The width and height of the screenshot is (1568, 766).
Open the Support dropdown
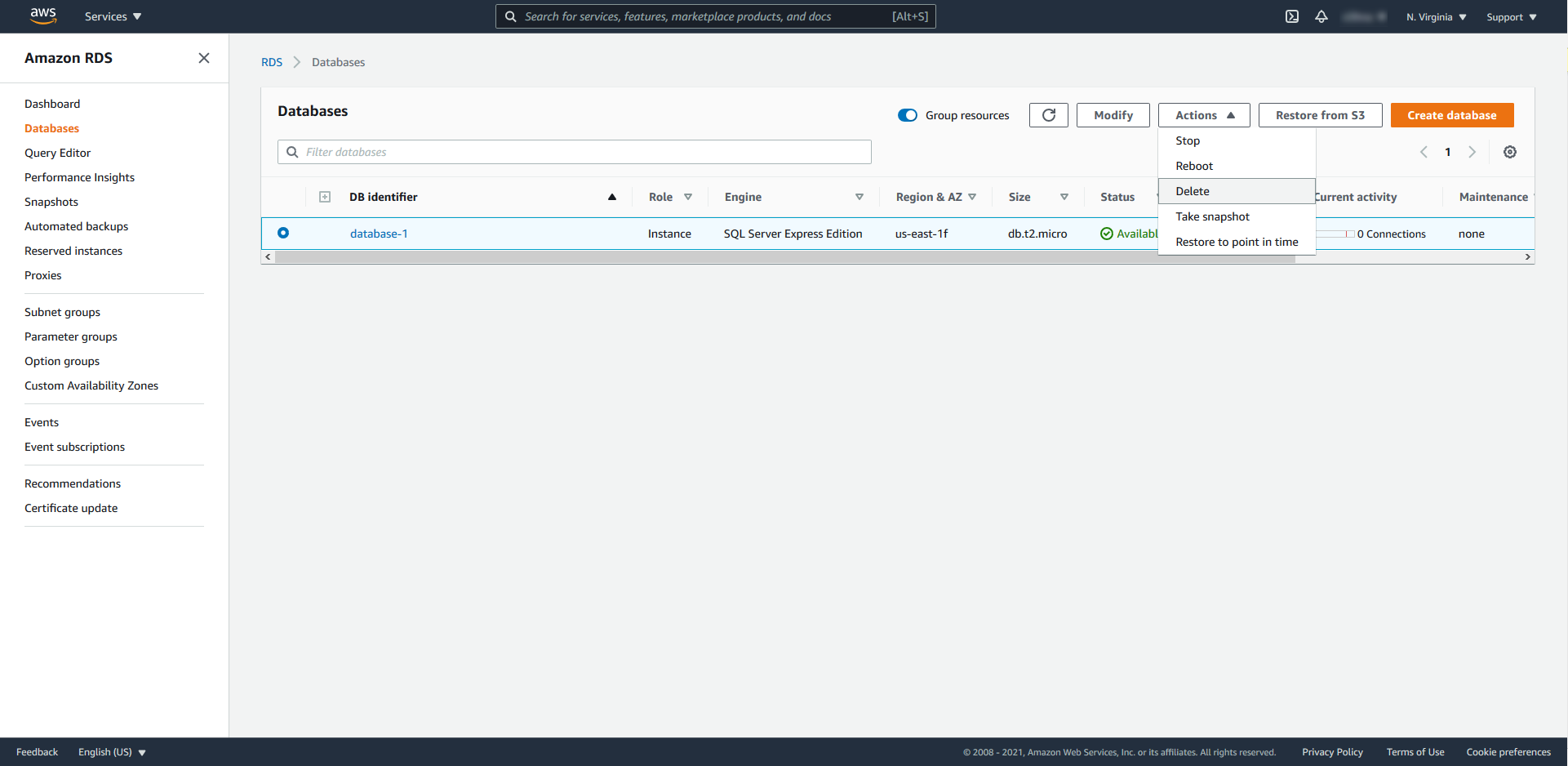coord(1512,16)
